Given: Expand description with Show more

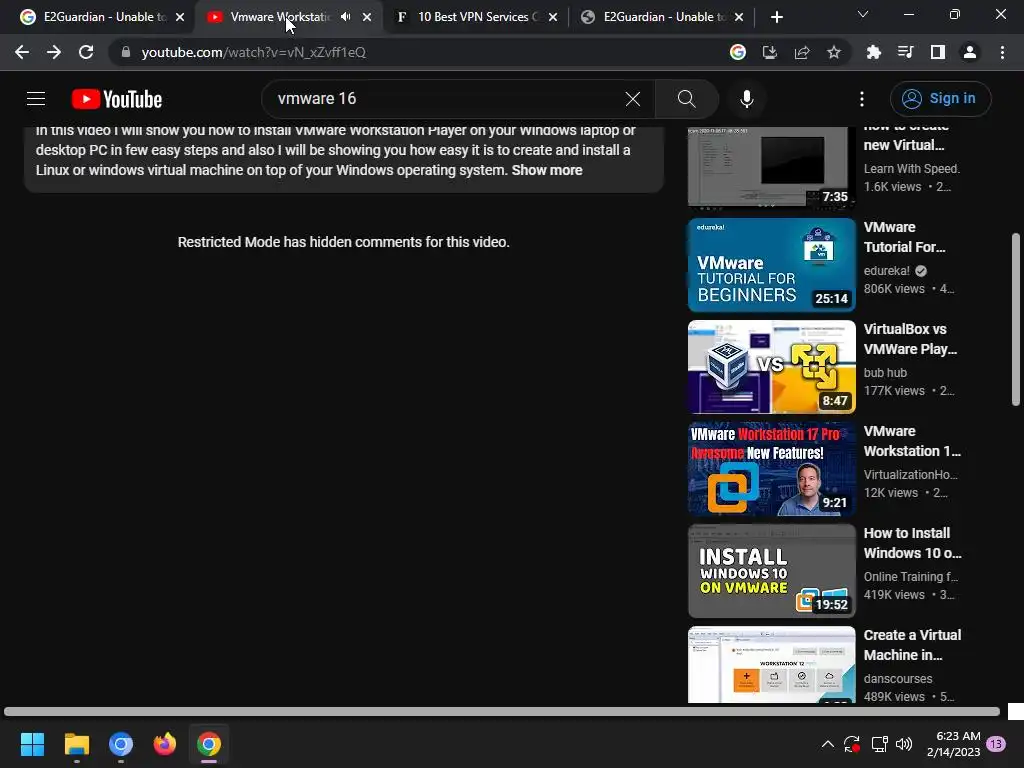Looking at the screenshot, I should click(547, 170).
